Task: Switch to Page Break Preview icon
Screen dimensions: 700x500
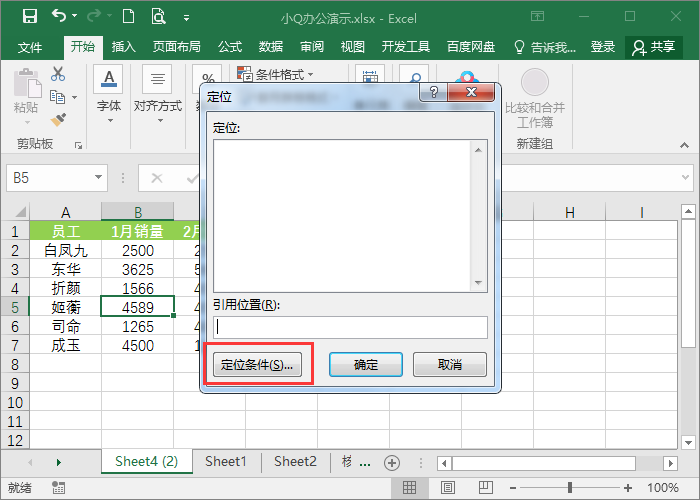Action: coord(485,488)
